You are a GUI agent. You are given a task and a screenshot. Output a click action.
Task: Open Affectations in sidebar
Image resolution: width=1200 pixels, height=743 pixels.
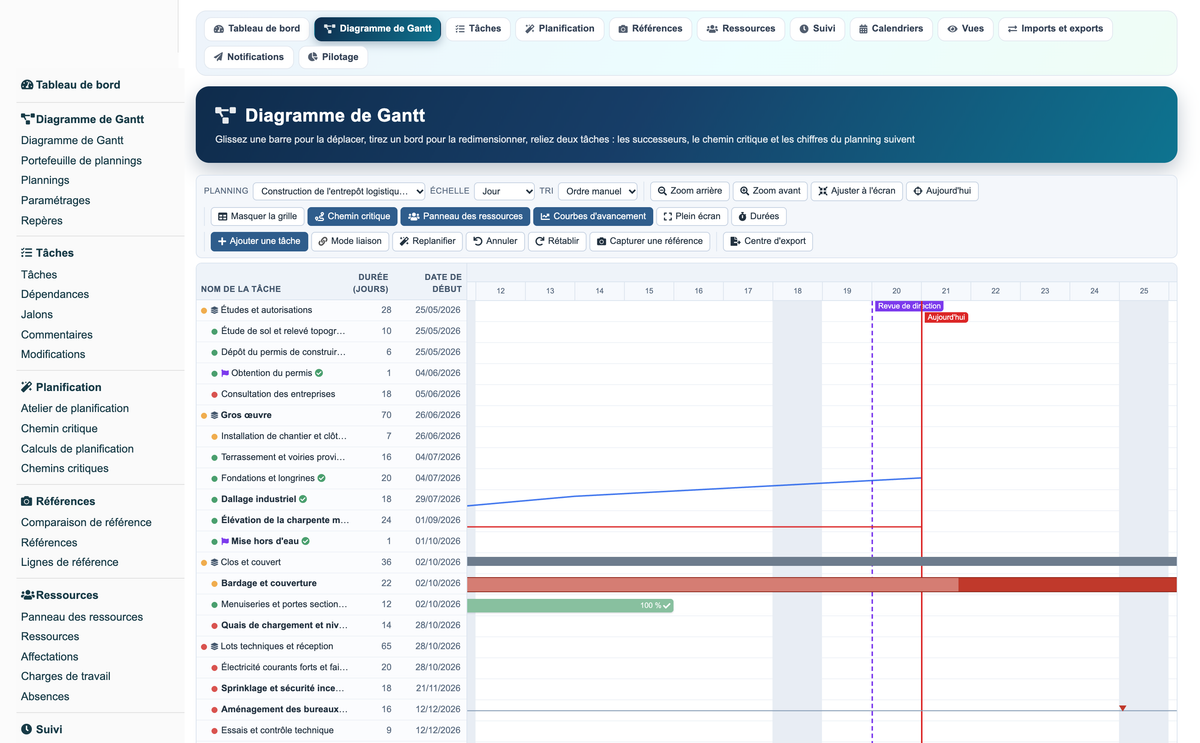[49, 656]
